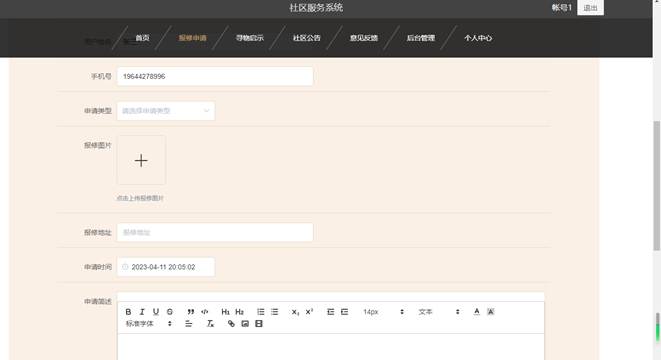661x360 pixels.
Task: Open 后台管理 navigation item
Action: (x=421, y=38)
